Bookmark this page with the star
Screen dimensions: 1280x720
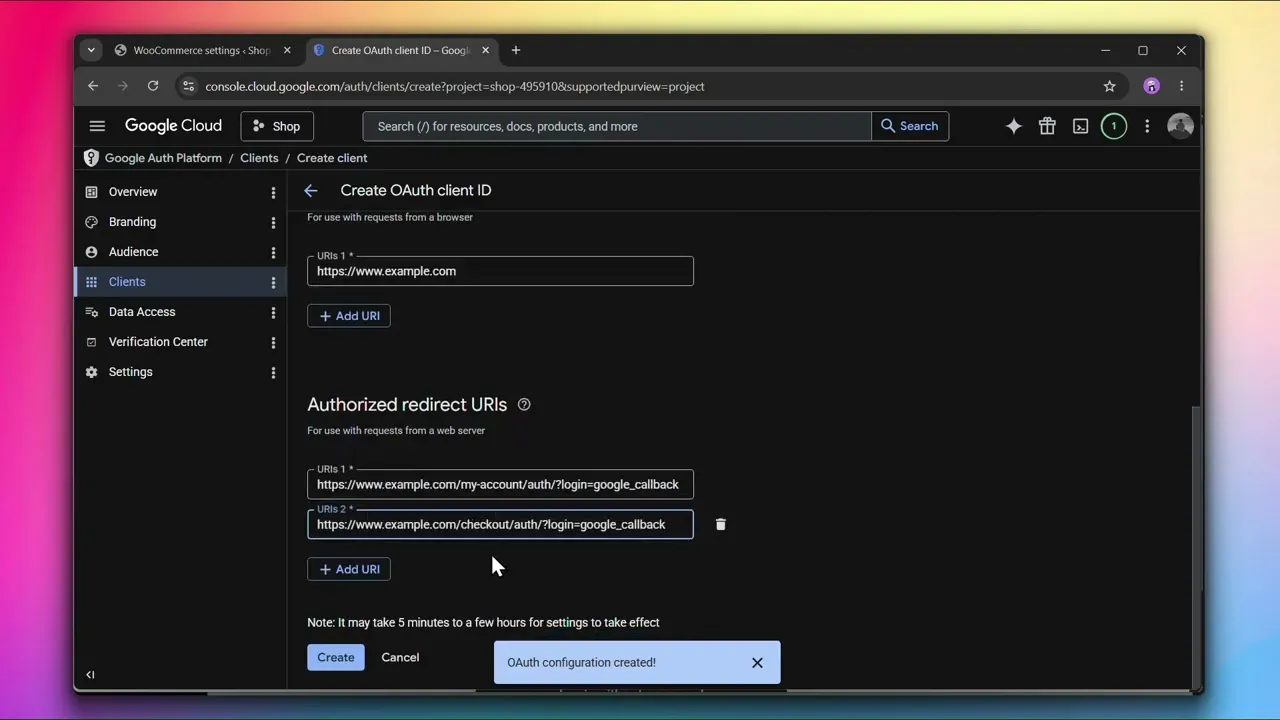1109,86
